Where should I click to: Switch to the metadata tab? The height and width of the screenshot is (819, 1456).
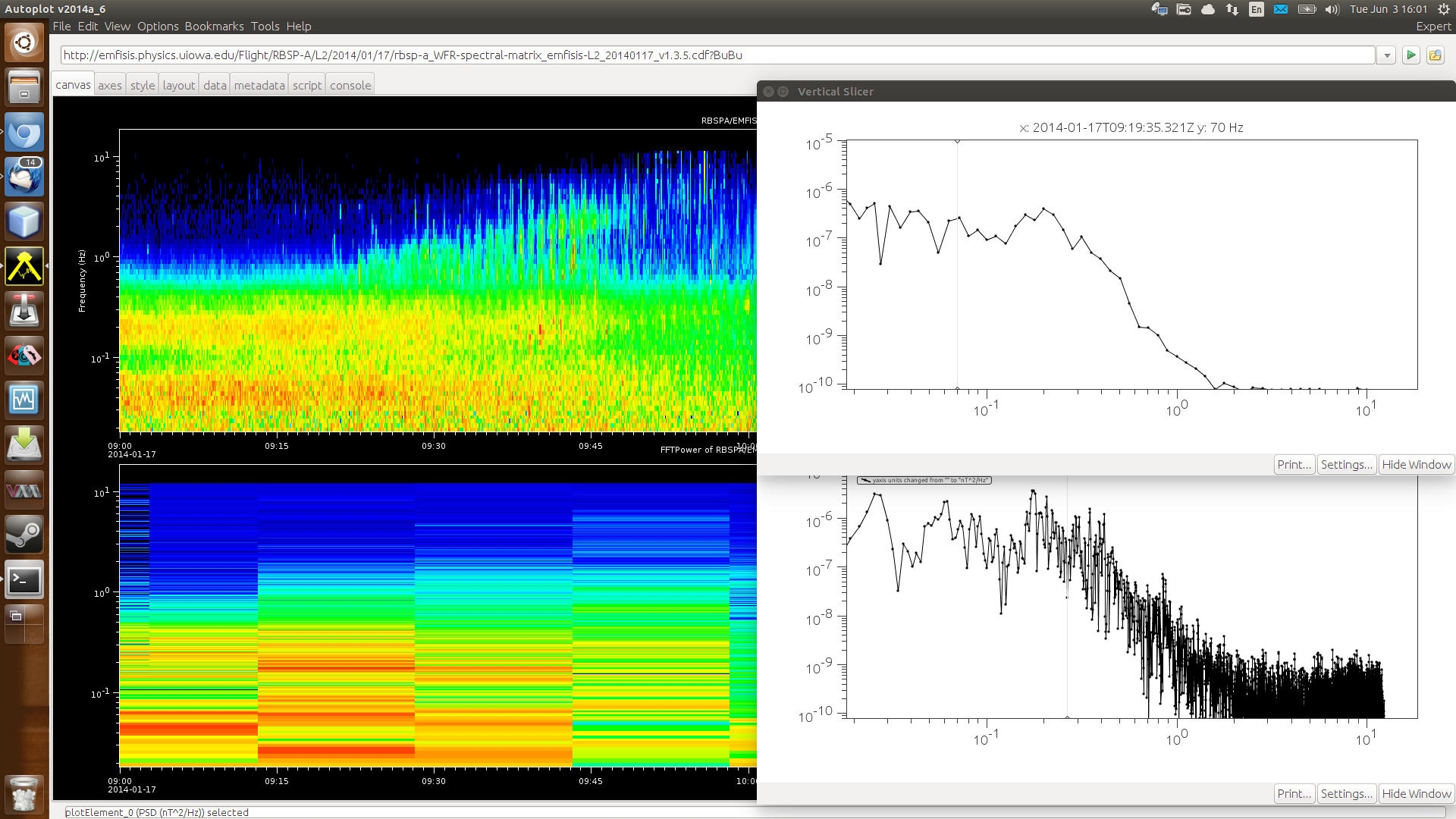click(x=259, y=85)
